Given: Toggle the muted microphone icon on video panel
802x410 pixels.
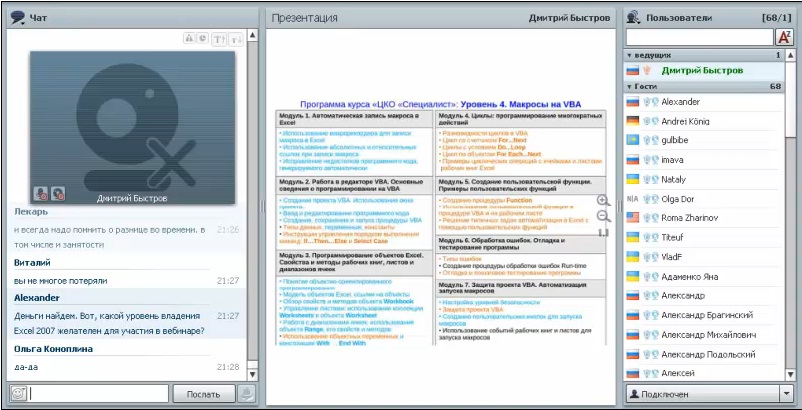Looking at the screenshot, I should [x=41, y=194].
